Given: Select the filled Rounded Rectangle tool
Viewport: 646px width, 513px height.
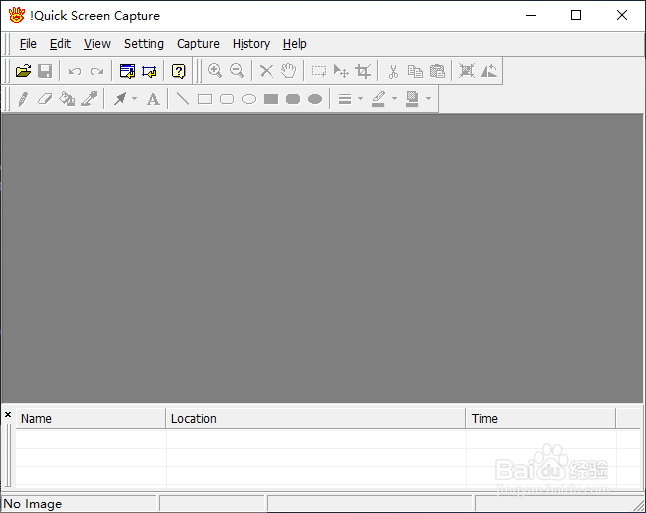Looking at the screenshot, I should (293, 99).
